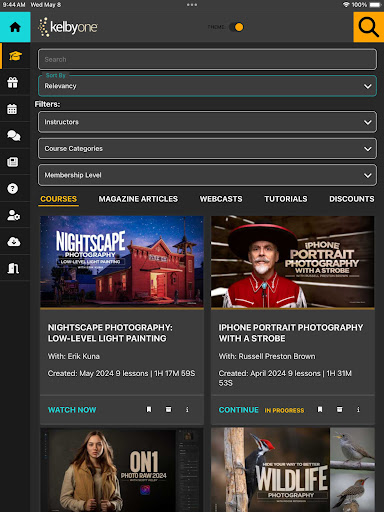
Task: Click Watch Now on Nightscape course
Action: [x=72, y=410]
